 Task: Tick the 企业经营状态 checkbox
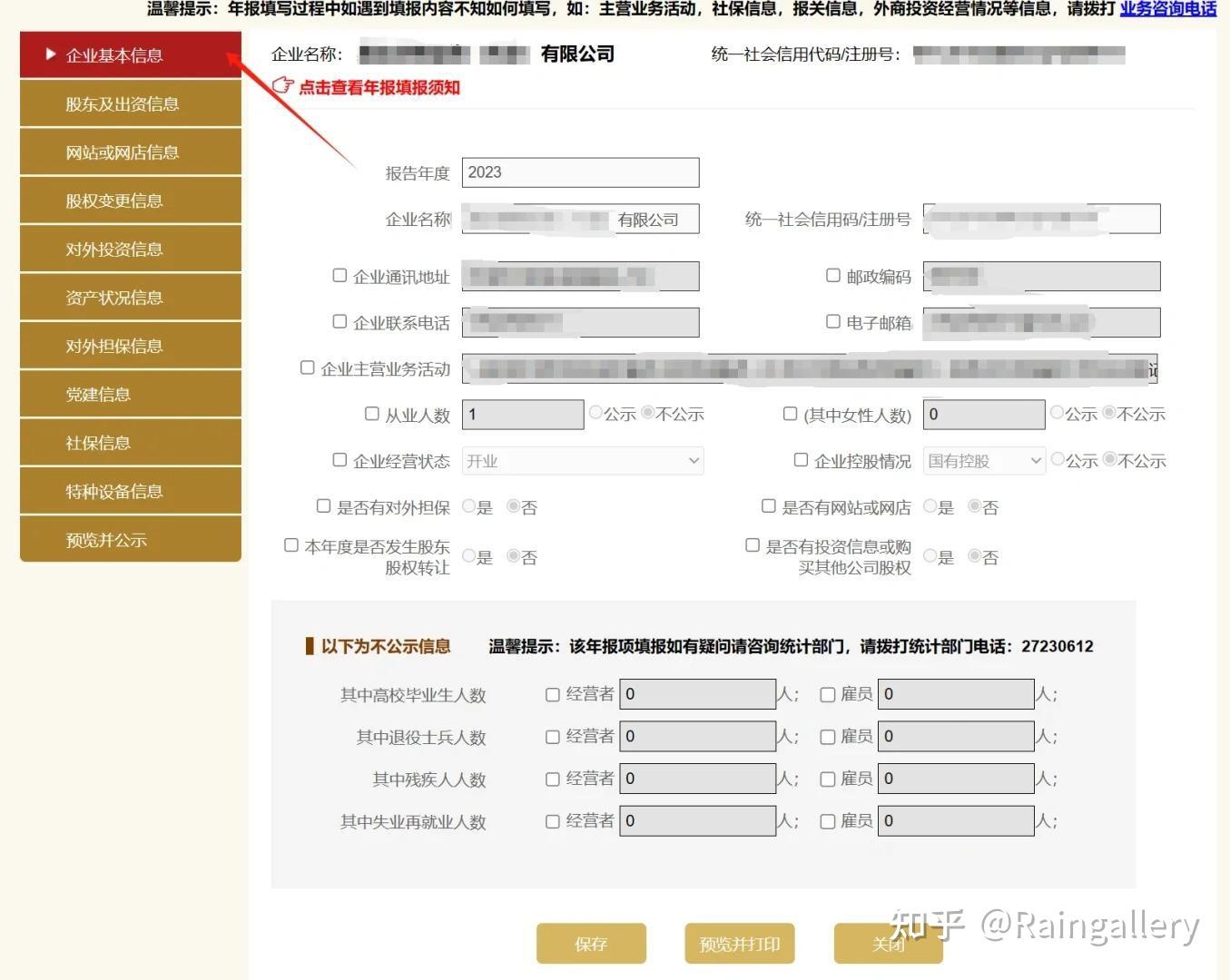pos(339,460)
